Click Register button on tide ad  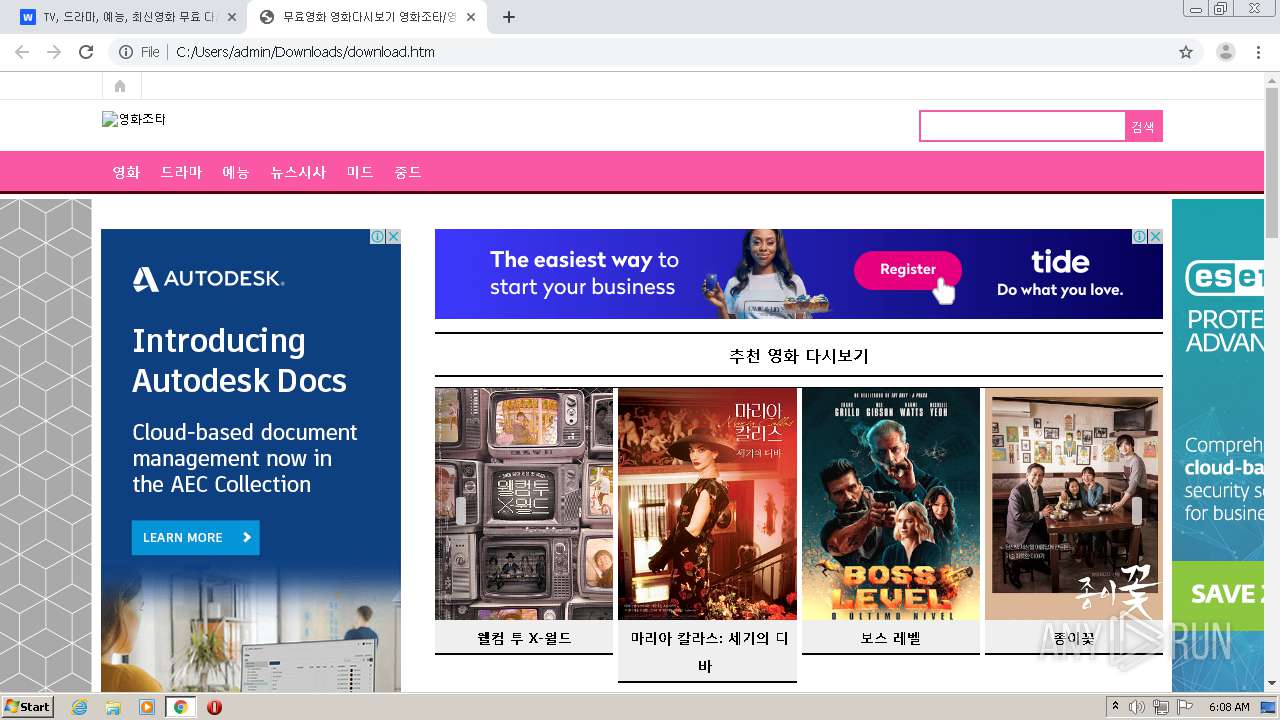click(x=908, y=269)
